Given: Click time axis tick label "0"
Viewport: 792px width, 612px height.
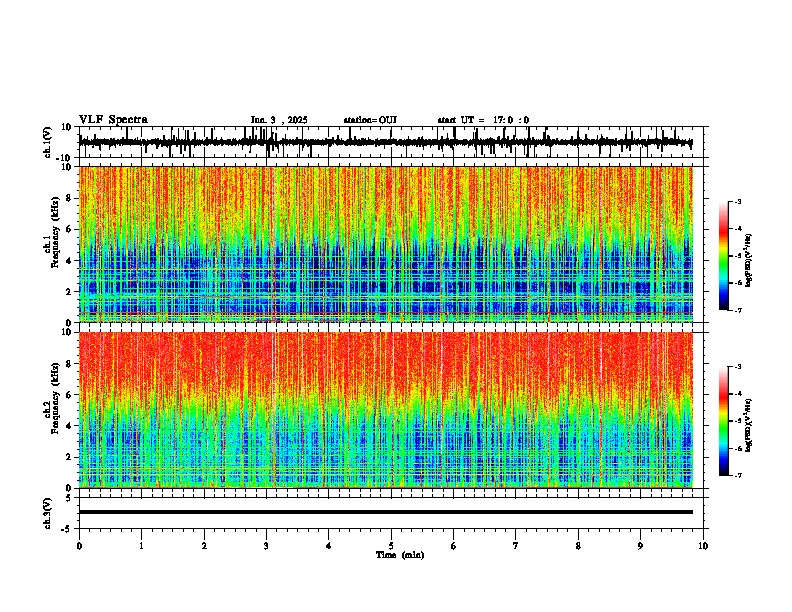Looking at the screenshot, I should 79,546.
